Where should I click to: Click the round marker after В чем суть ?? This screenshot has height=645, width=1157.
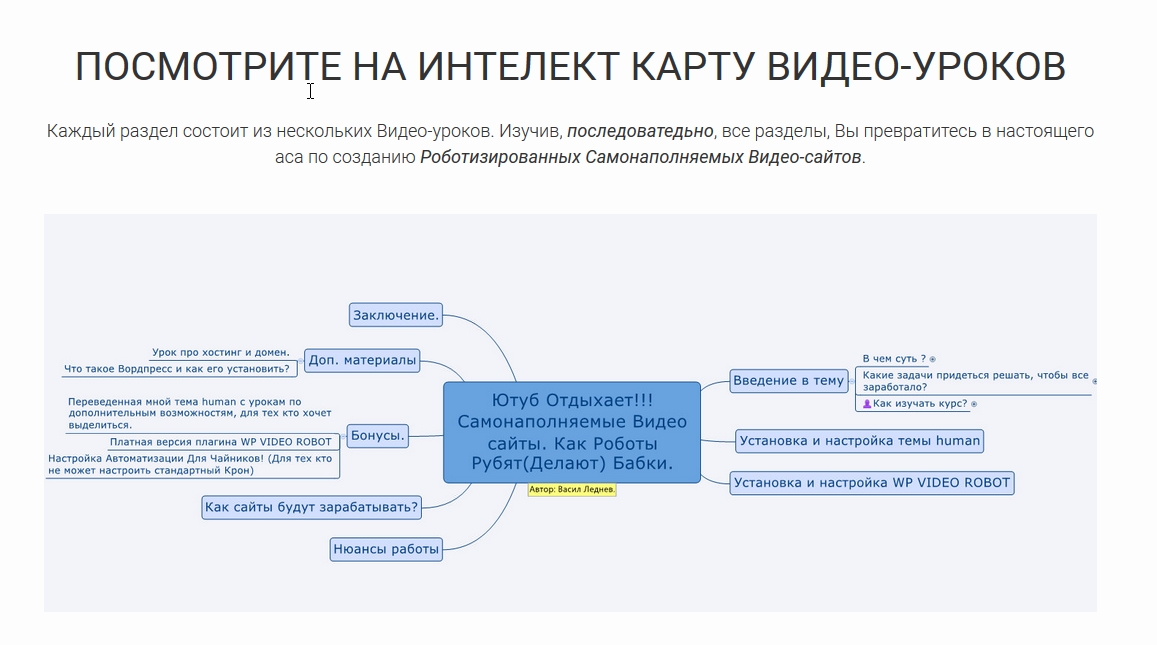[933, 359]
